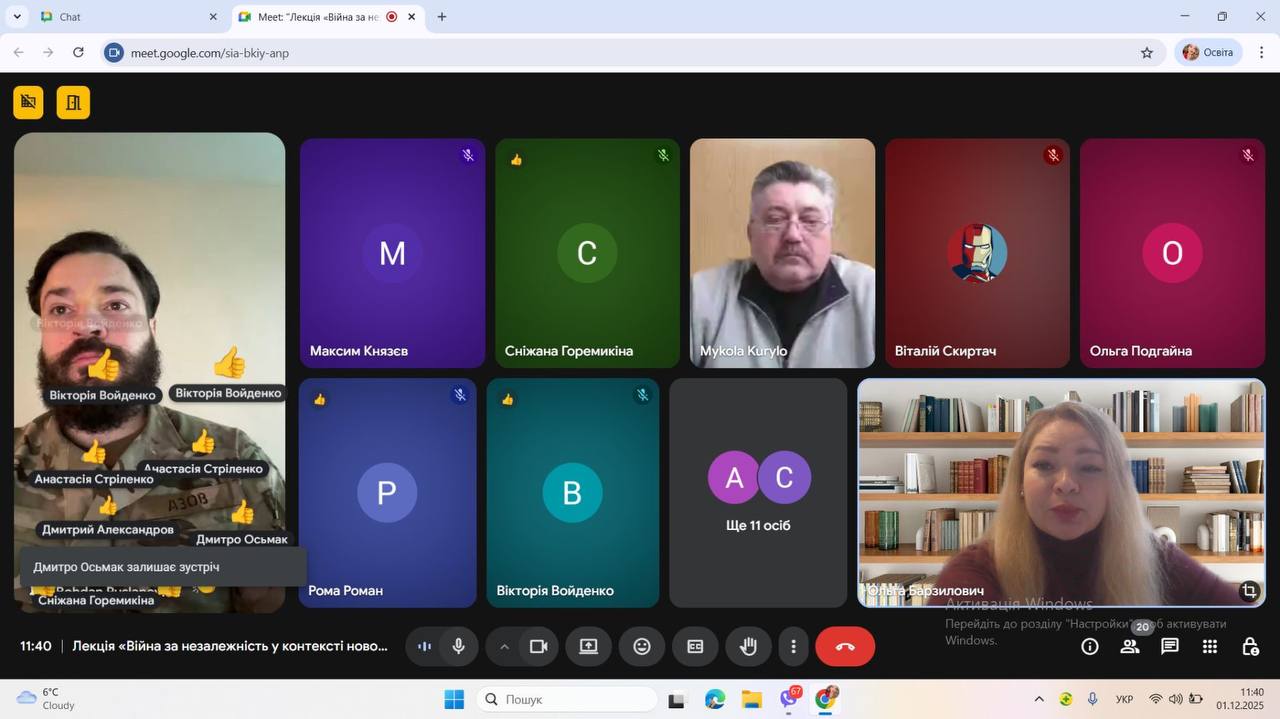Open the in-call chat panel
Screen dimensions: 1280x719
coord(1170,647)
